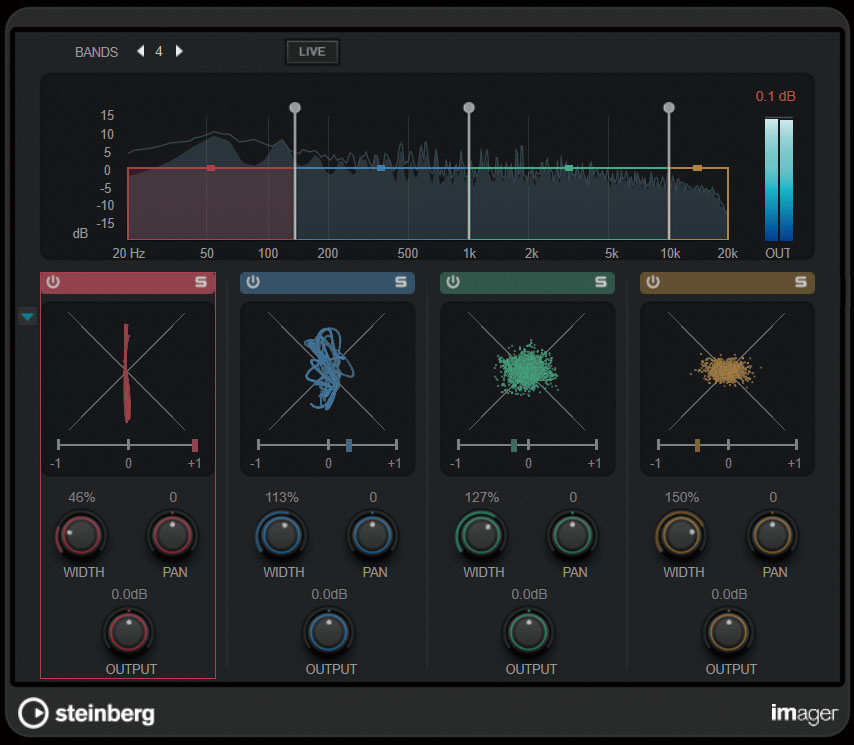Decrease the number of bands with left arrow
This screenshot has width=854, height=745.
click(x=141, y=51)
